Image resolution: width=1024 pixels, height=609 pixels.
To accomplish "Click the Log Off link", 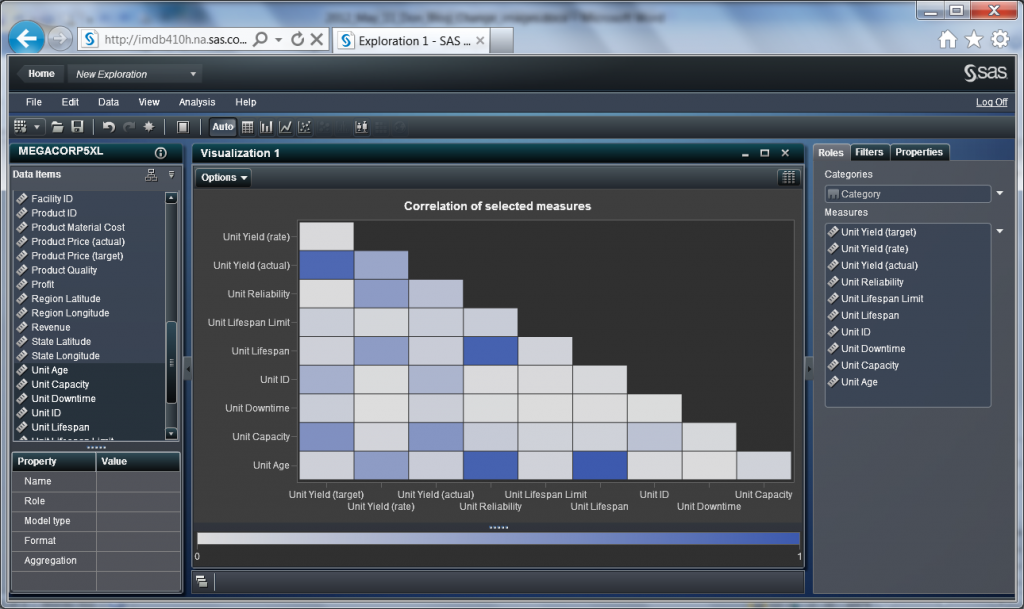I will (991, 102).
